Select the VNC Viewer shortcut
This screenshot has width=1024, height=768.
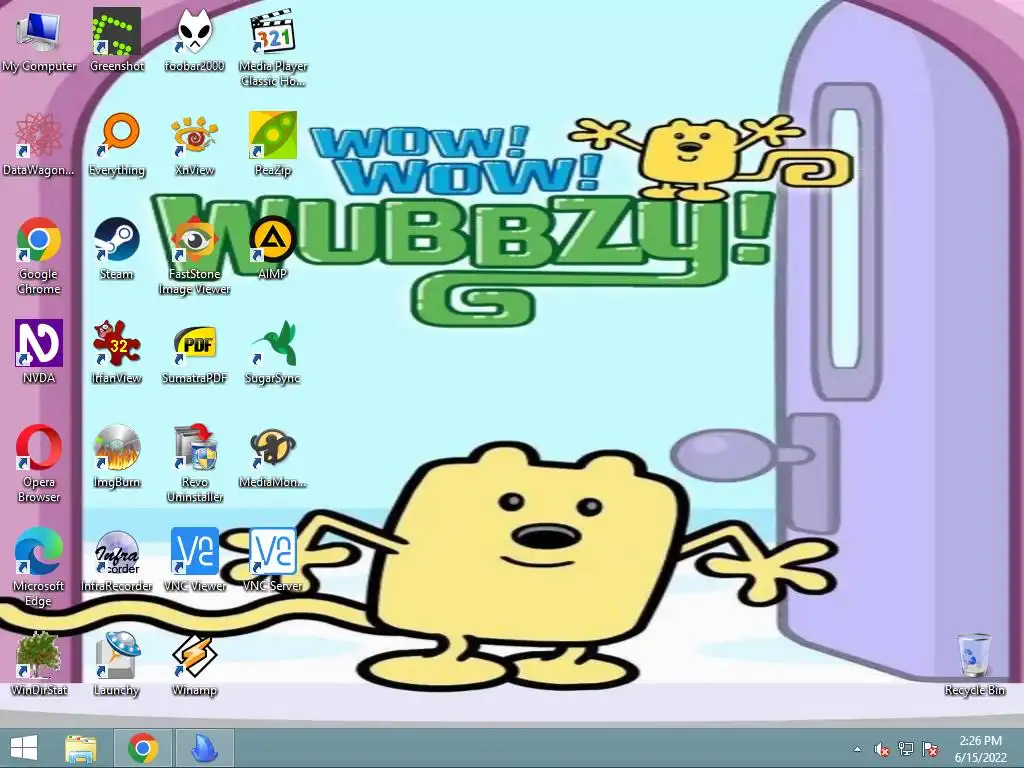point(195,561)
